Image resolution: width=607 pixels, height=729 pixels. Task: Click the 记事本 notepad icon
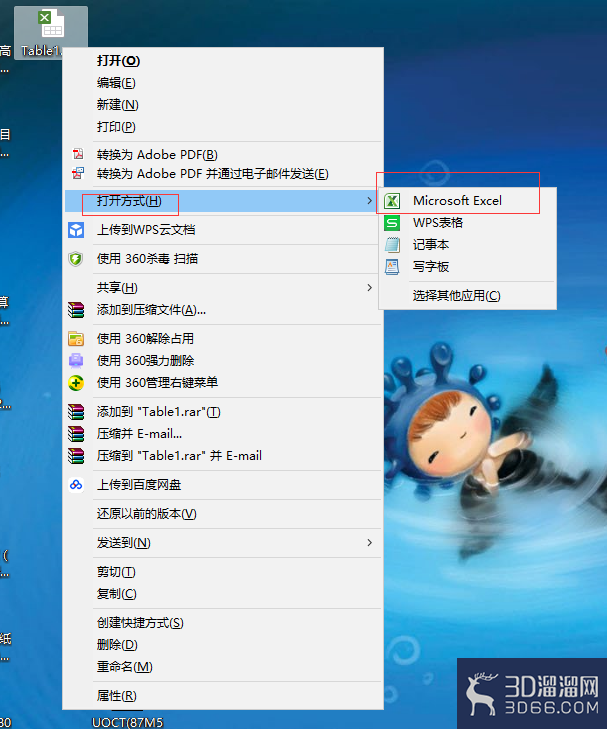[x=392, y=245]
